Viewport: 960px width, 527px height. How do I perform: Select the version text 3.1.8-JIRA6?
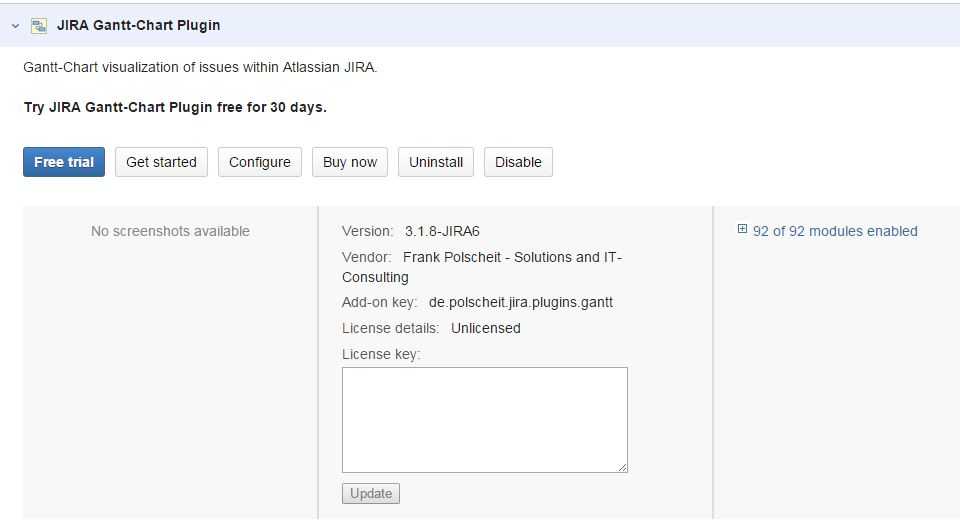click(442, 231)
